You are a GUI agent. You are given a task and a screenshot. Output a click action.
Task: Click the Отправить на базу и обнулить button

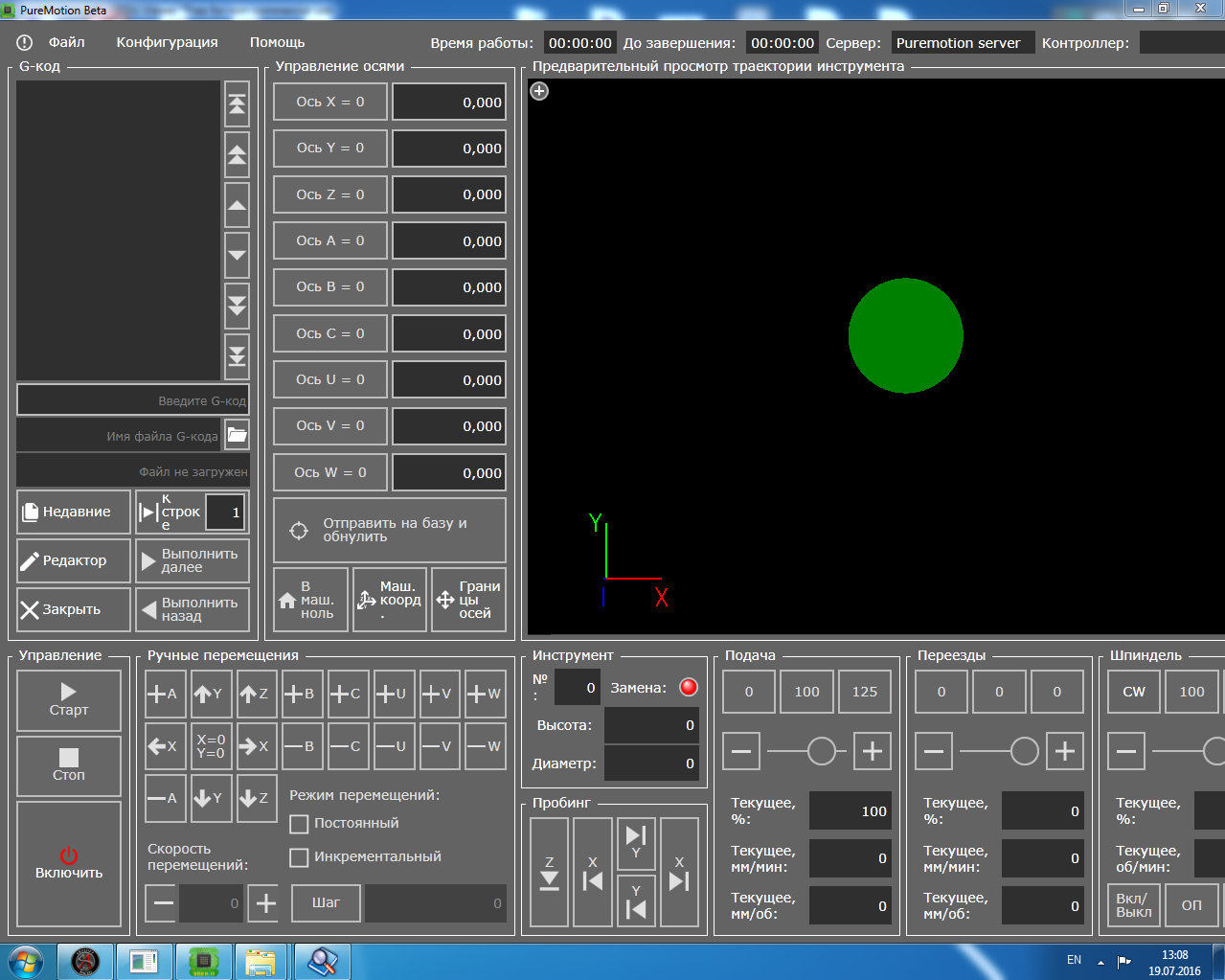pos(390,530)
